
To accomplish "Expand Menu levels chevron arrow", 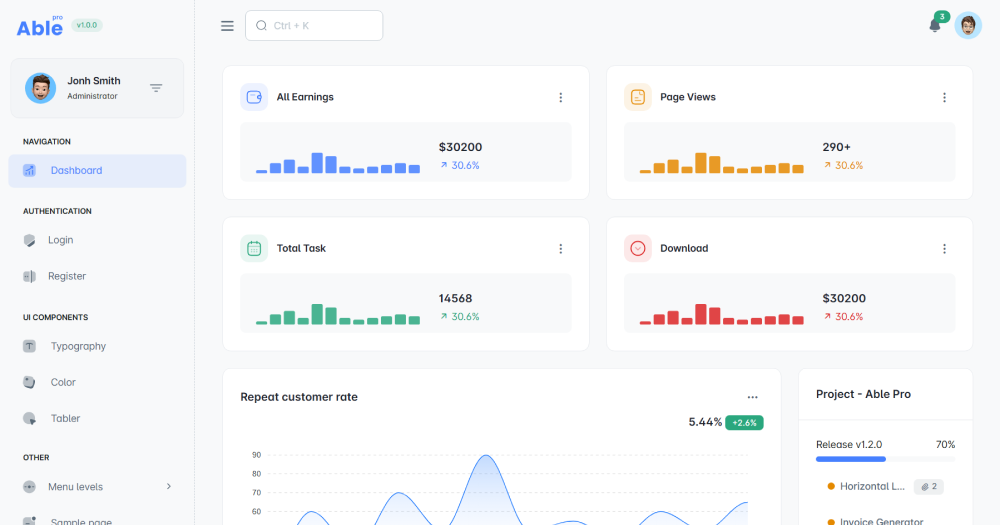I will [x=169, y=486].
